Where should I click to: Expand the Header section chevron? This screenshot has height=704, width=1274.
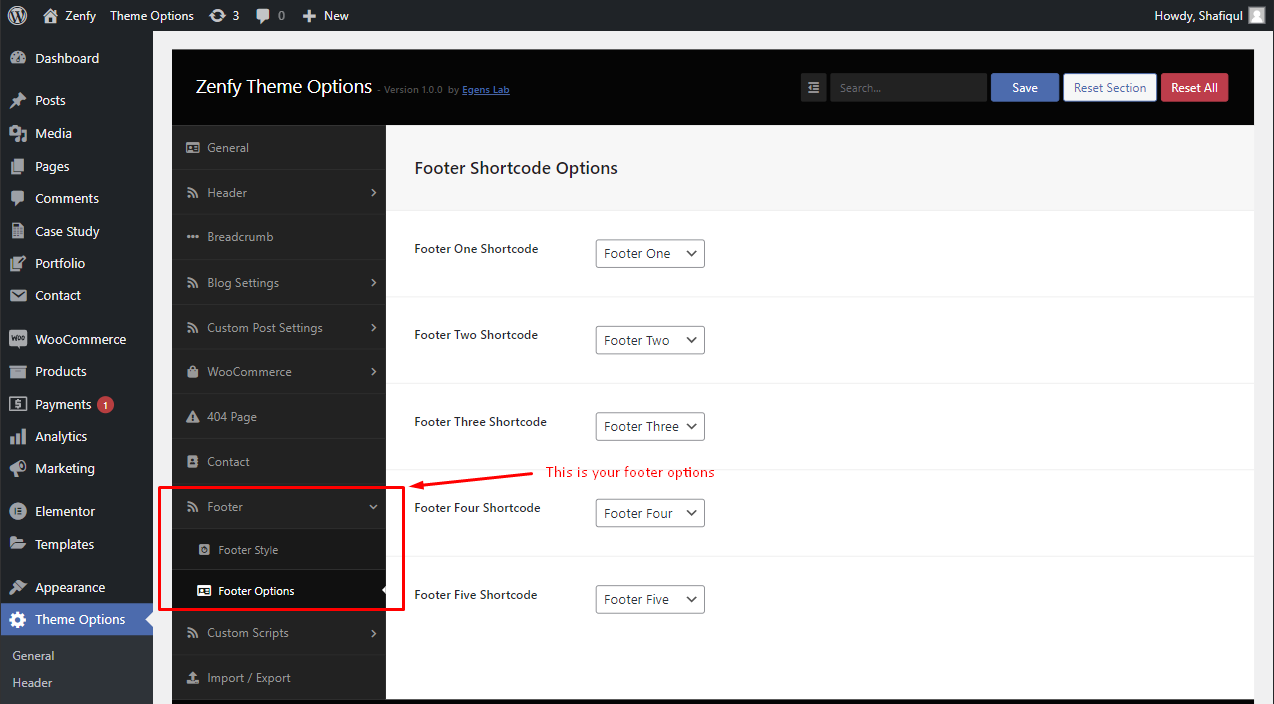[373, 193]
